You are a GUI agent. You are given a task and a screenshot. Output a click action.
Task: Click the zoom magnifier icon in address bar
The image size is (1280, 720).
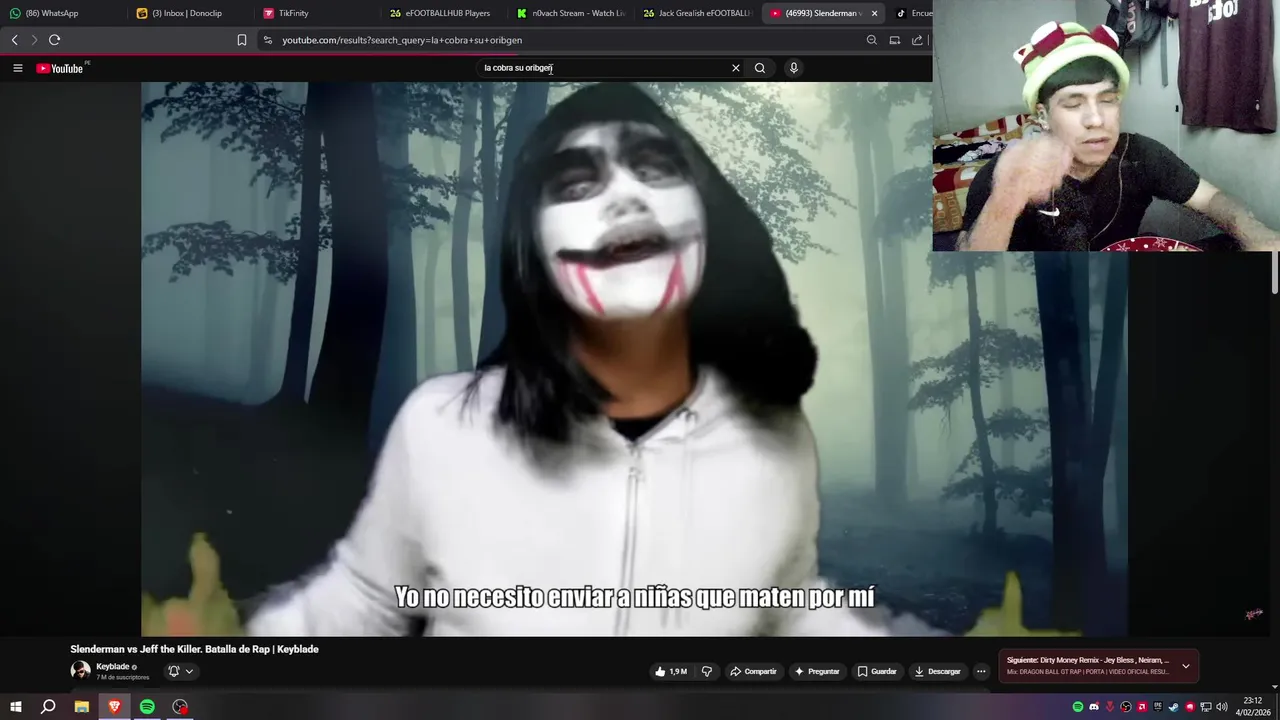[872, 40]
